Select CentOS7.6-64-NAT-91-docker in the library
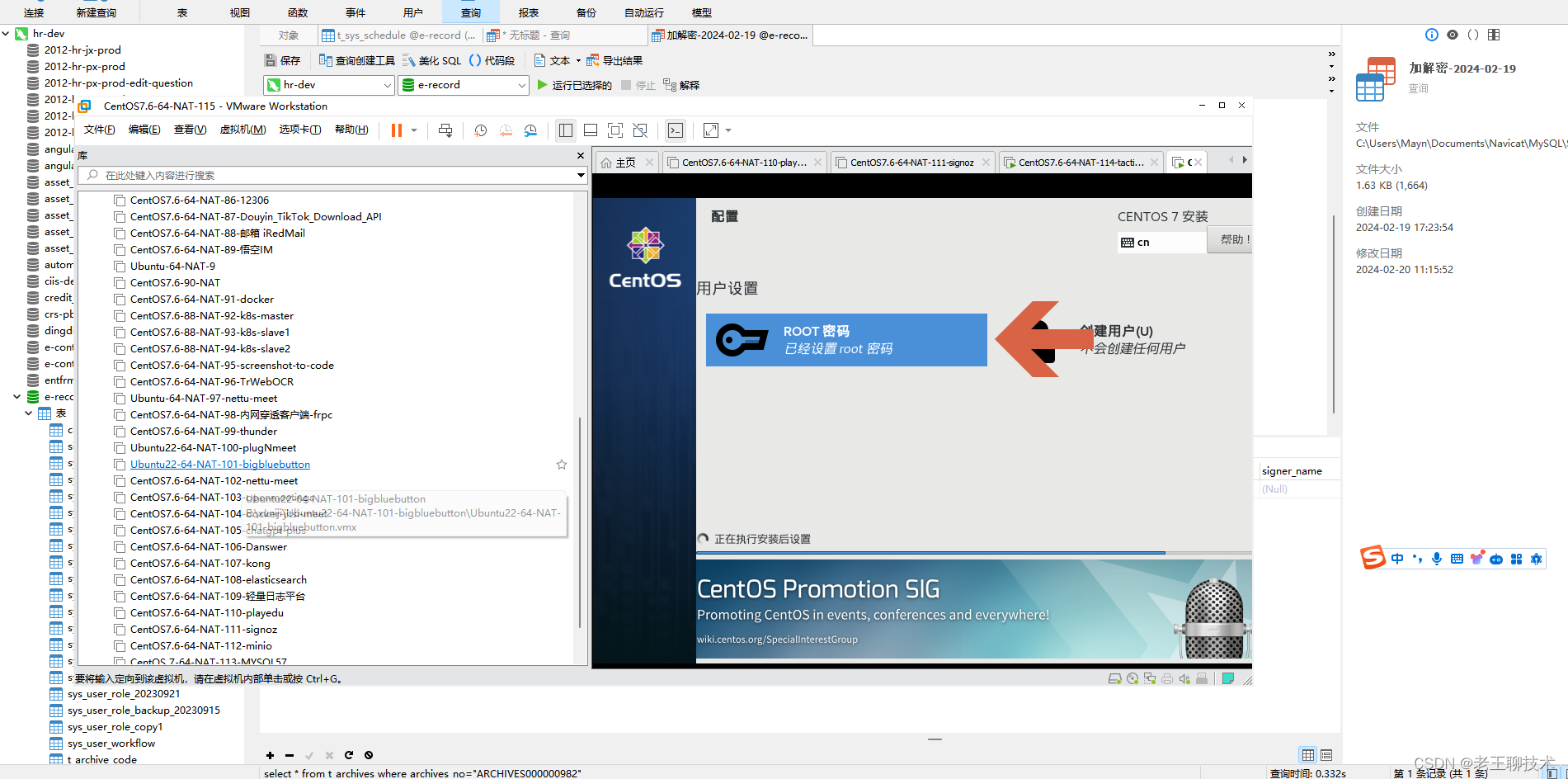The image size is (1568, 779). pos(201,300)
